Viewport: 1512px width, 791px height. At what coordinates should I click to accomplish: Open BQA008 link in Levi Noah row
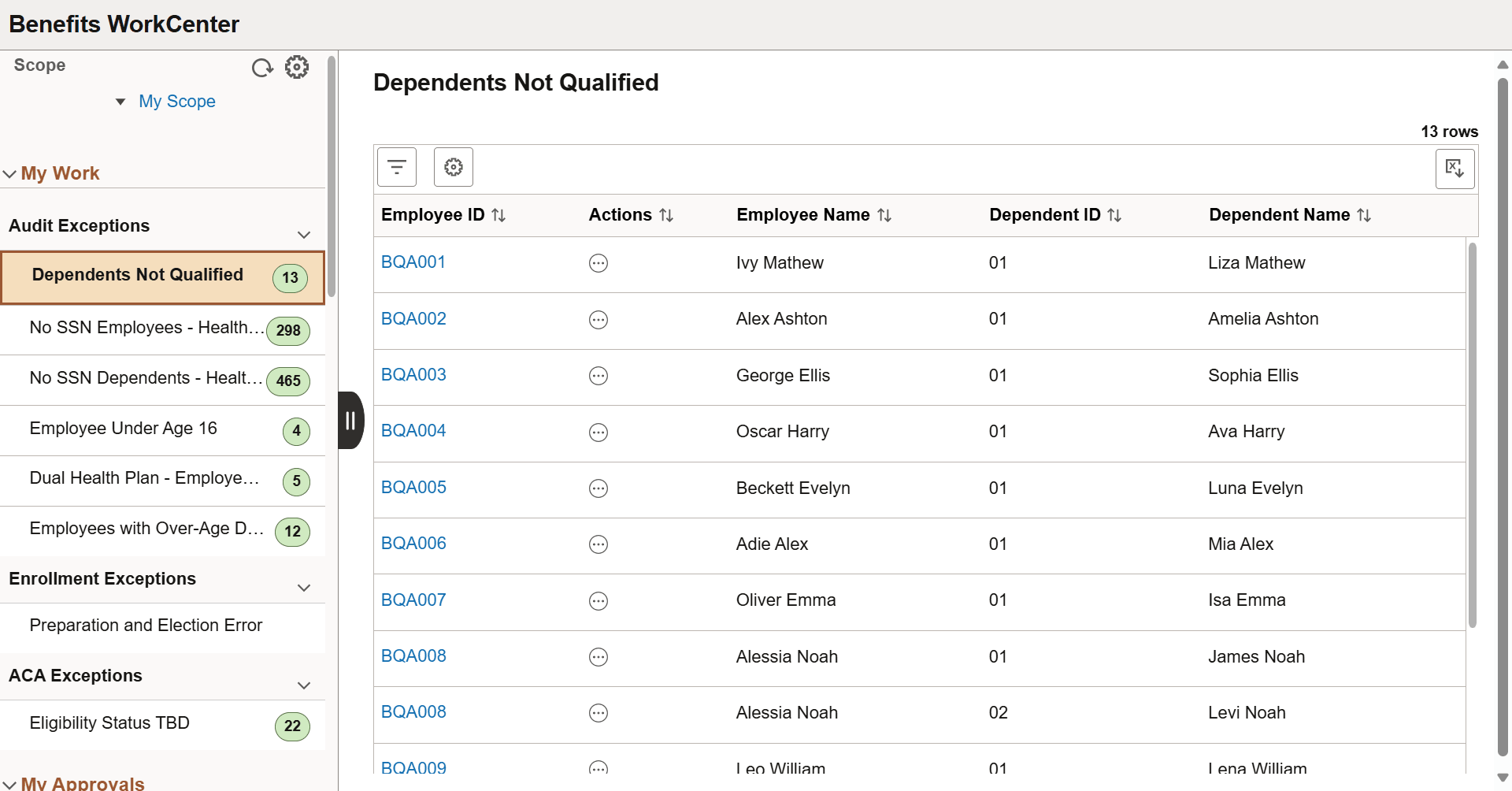[x=413, y=712]
